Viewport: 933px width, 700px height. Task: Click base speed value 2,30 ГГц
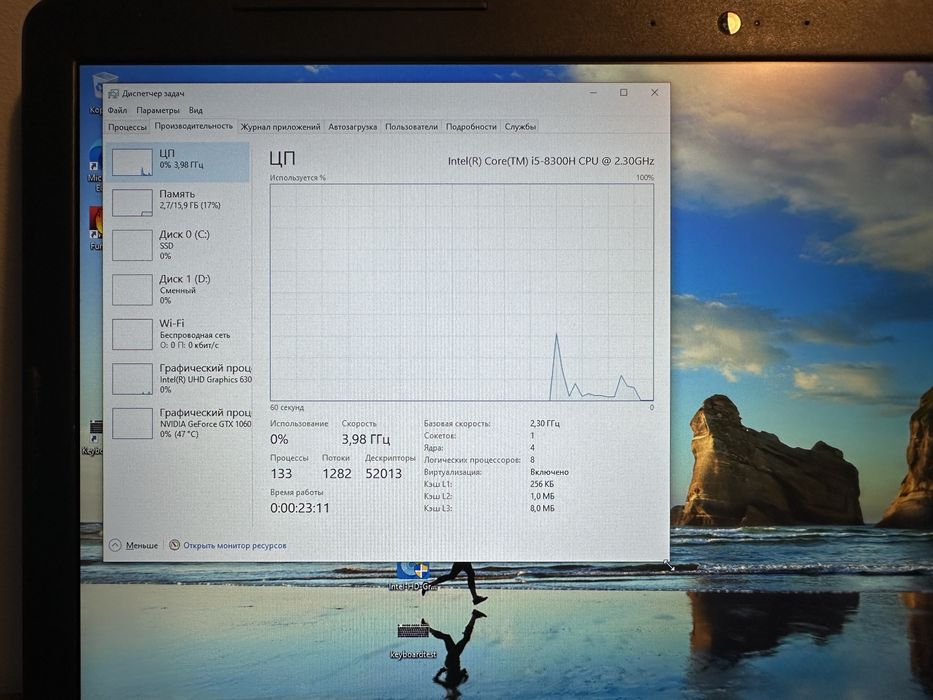544,423
